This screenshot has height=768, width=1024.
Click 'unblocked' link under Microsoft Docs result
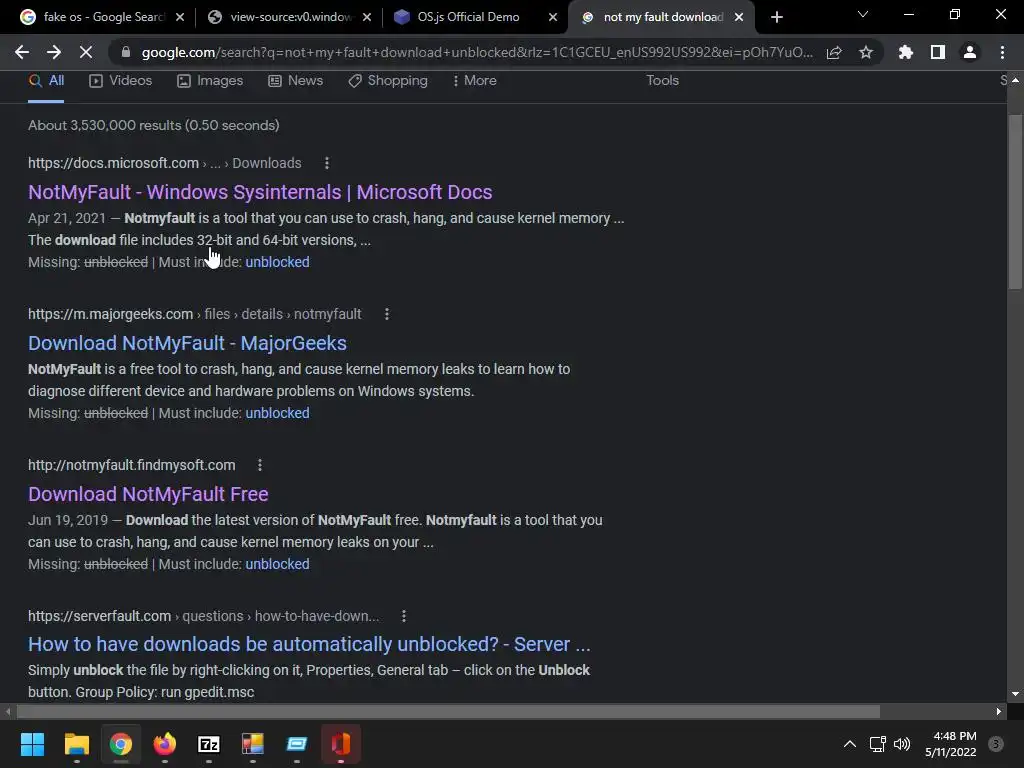pyautogui.click(x=278, y=262)
